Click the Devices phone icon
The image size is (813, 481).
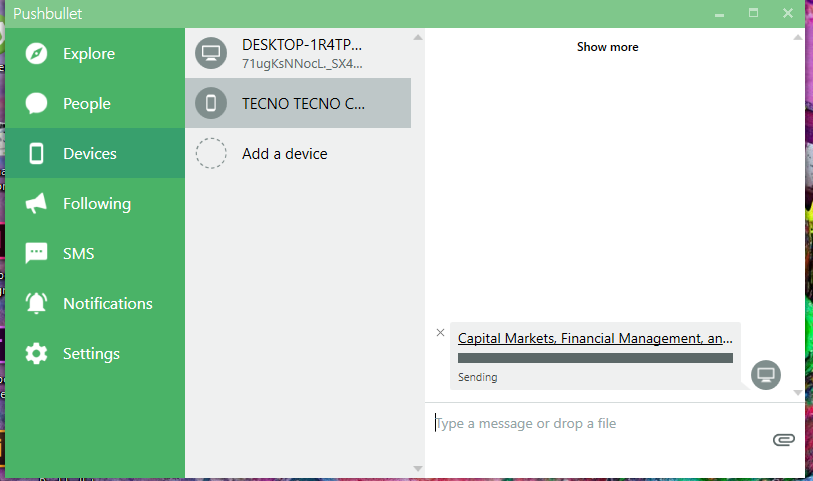click(36, 153)
